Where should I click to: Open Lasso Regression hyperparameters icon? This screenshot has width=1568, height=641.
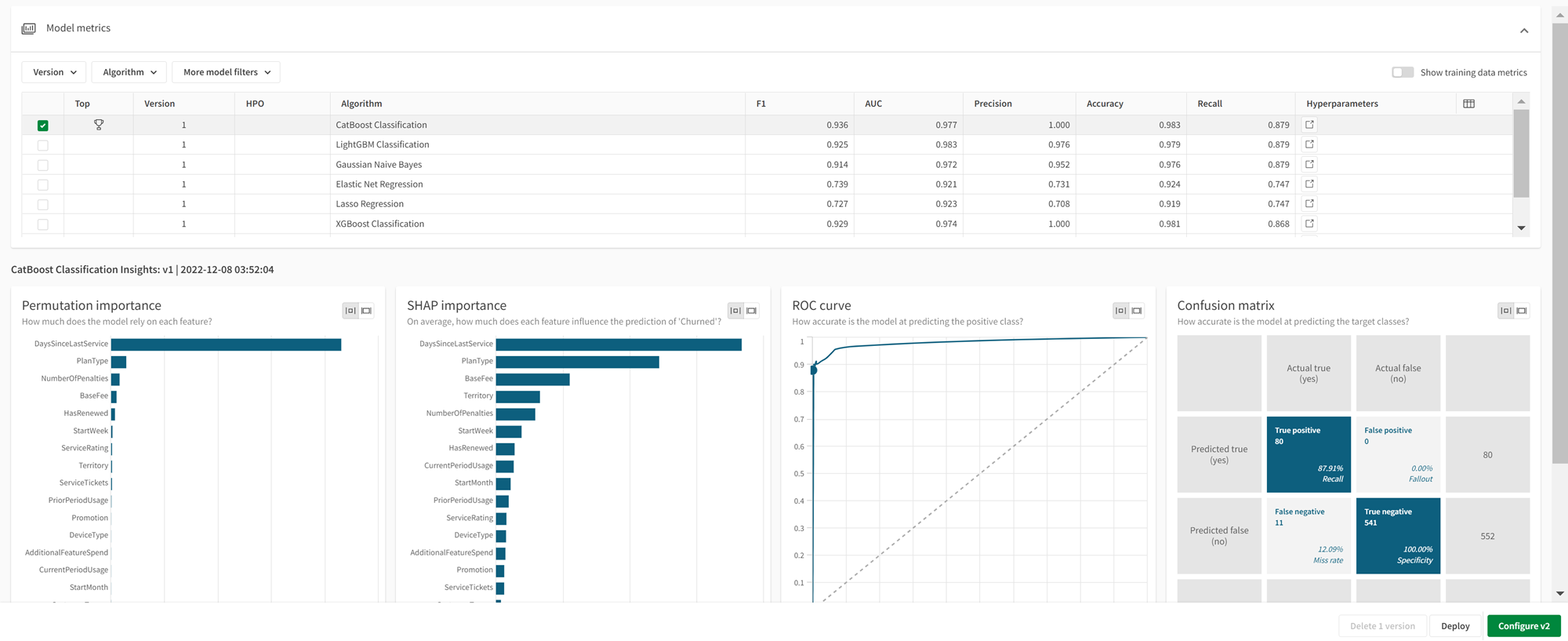[x=1309, y=203]
